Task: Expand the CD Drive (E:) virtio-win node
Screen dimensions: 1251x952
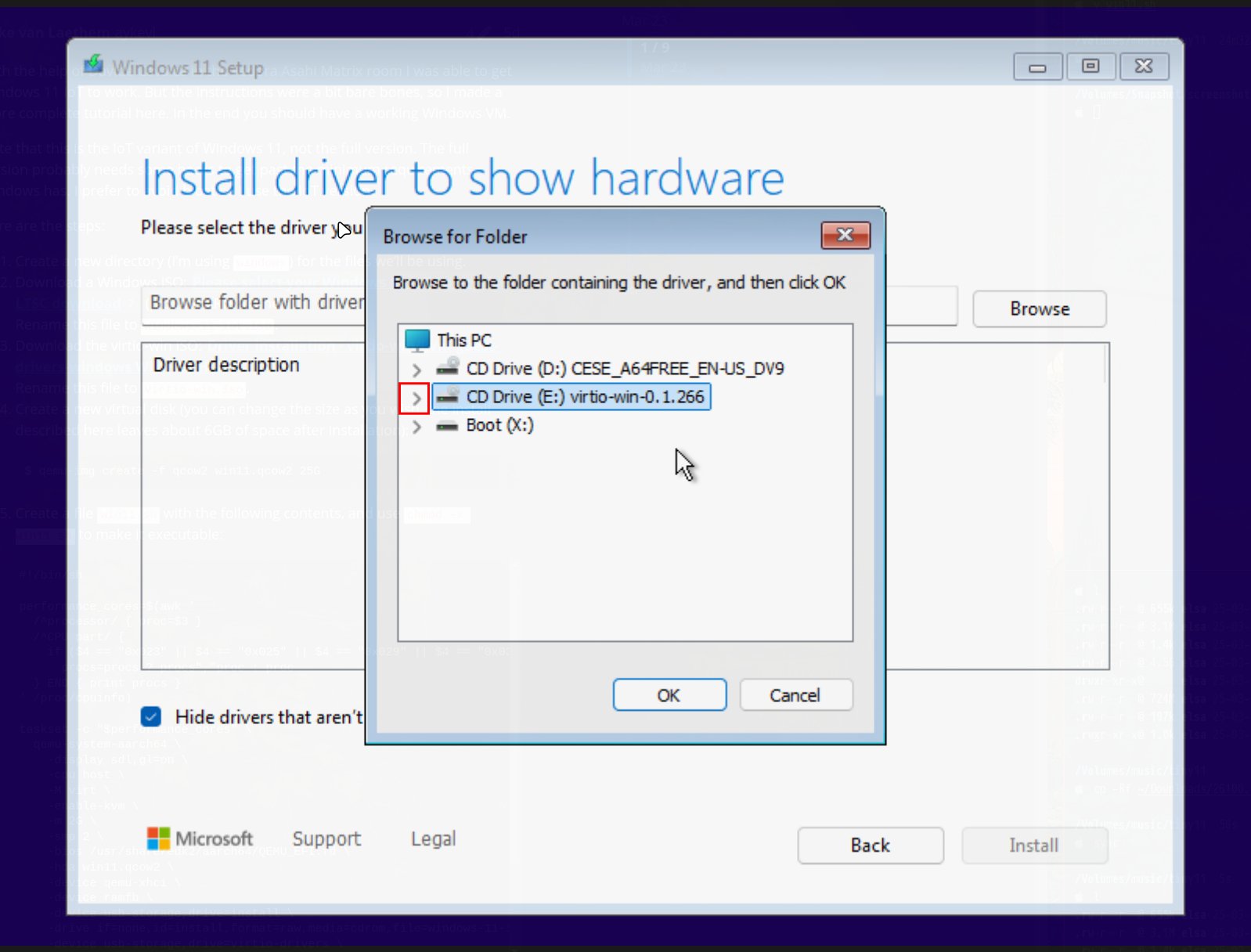Action: (416, 398)
